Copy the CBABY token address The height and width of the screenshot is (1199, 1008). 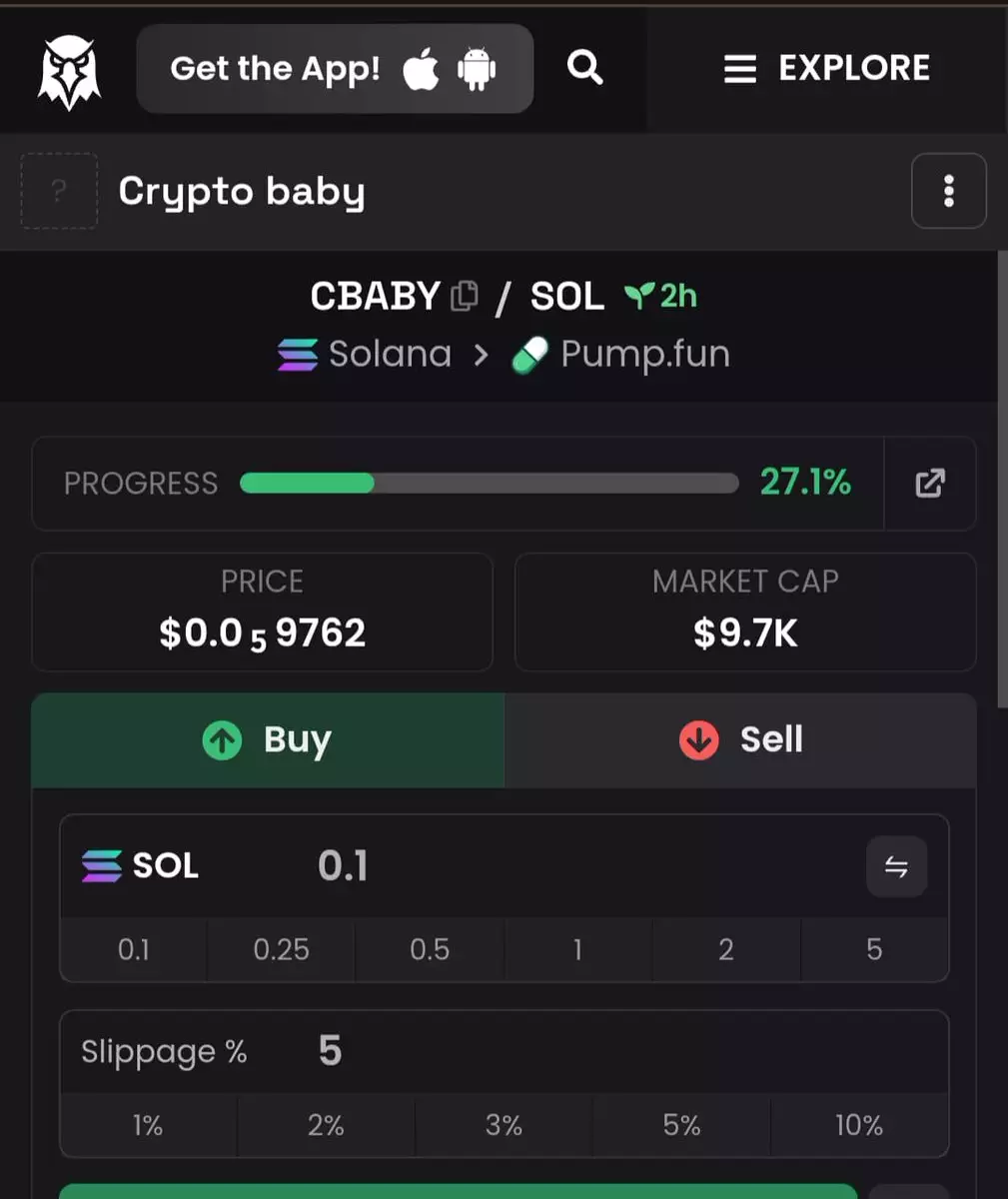pyautogui.click(x=465, y=296)
